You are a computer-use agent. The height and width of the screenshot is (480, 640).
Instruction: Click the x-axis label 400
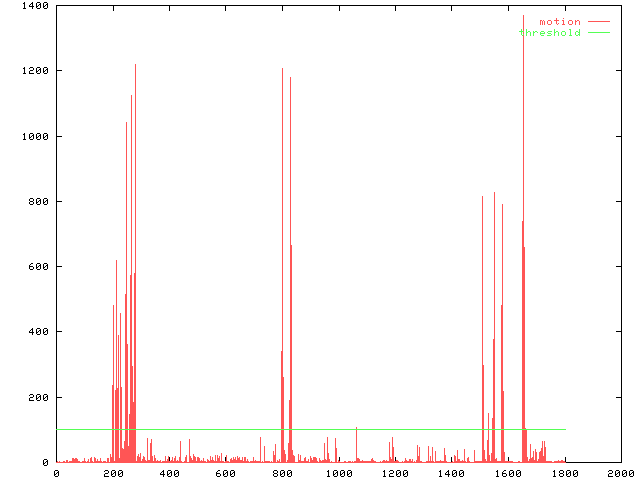click(169, 473)
